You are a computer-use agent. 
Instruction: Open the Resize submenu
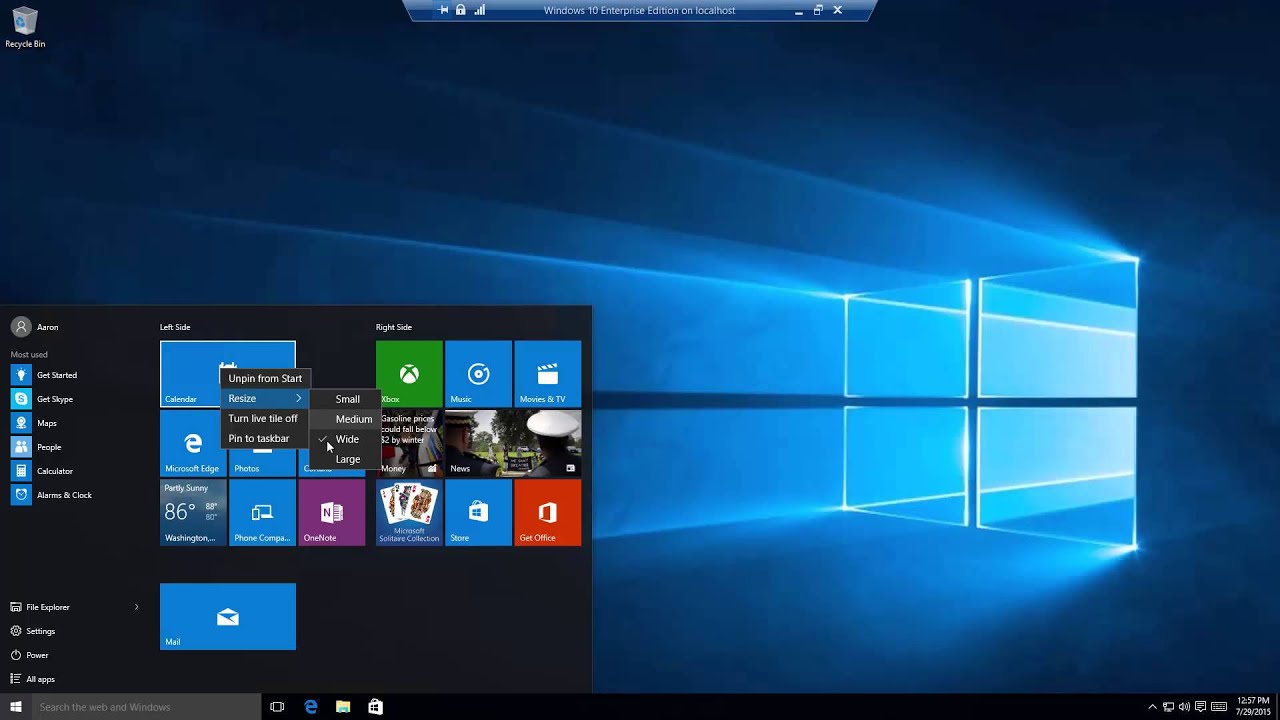(x=265, y=398)
